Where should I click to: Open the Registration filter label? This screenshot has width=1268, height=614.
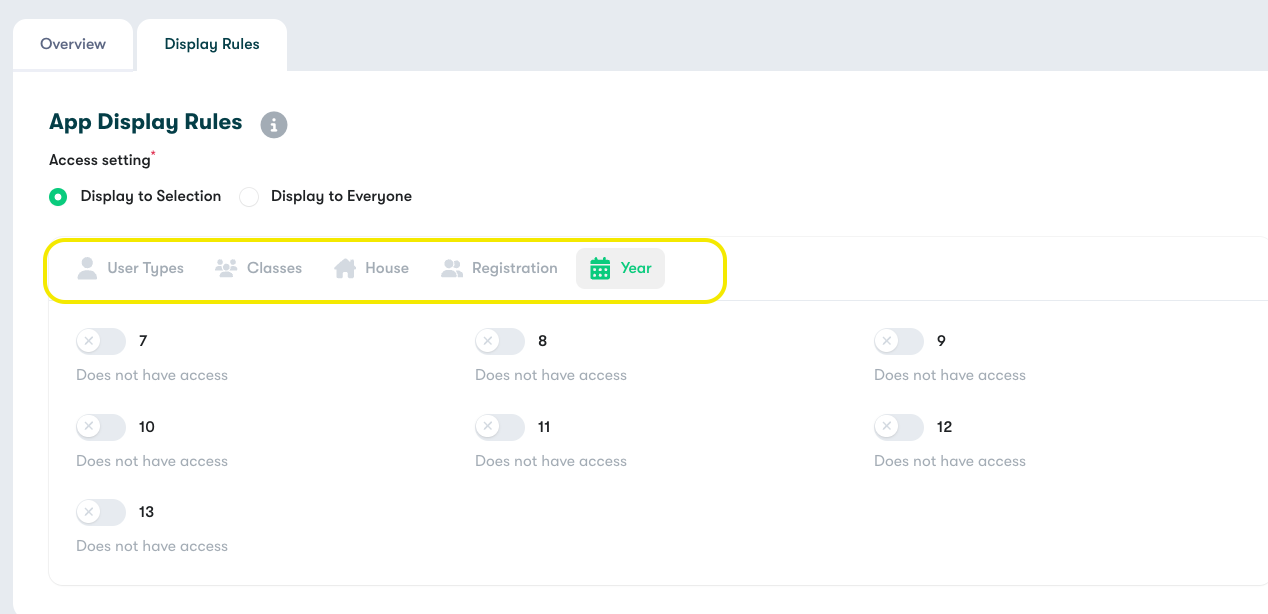514,268
